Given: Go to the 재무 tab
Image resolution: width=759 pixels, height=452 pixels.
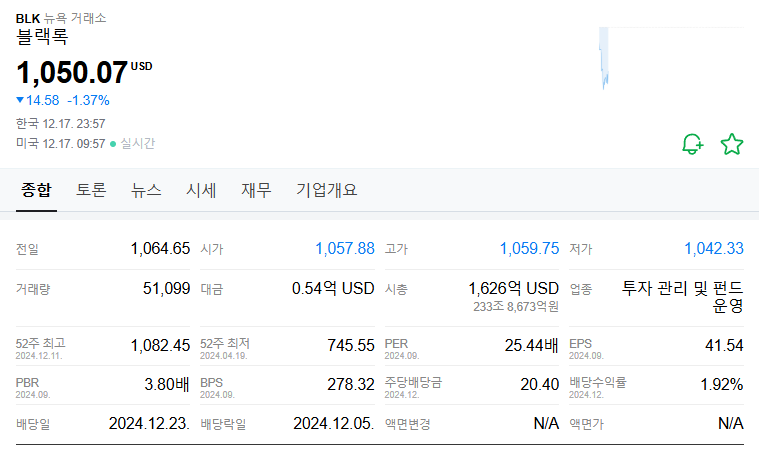Looking at the screenshot, I should point(257,190).
